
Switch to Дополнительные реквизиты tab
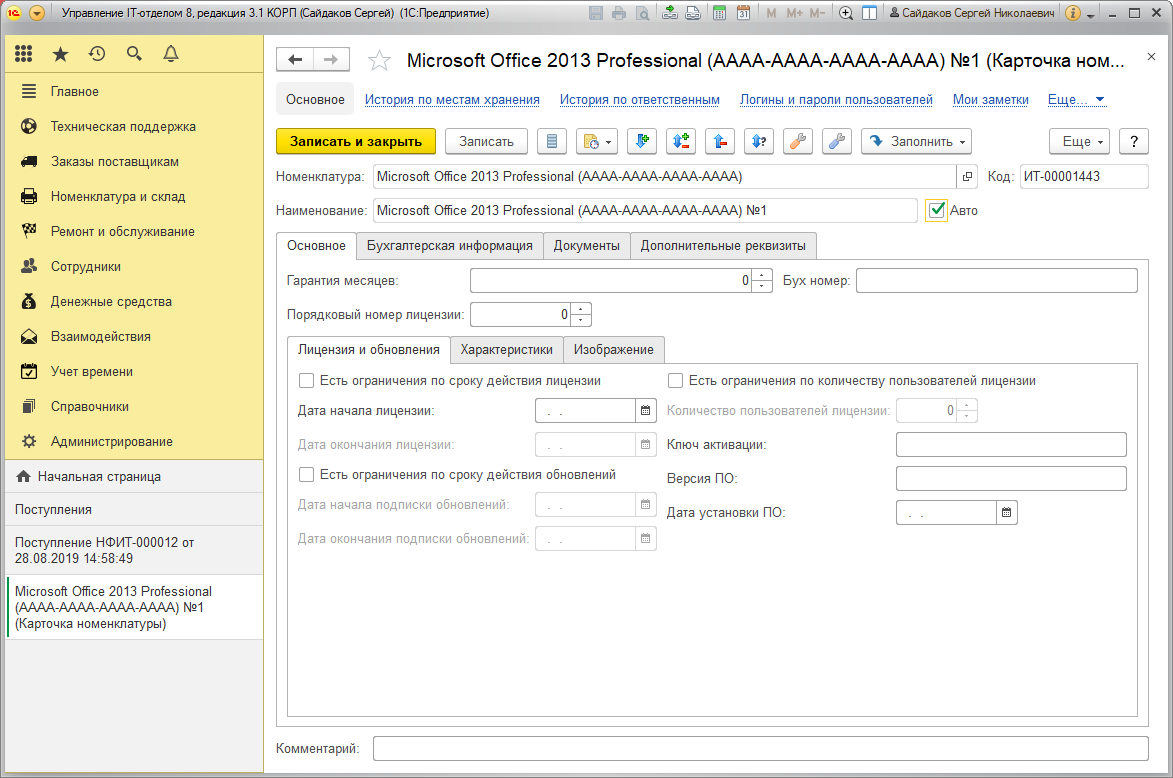(723, 245)
